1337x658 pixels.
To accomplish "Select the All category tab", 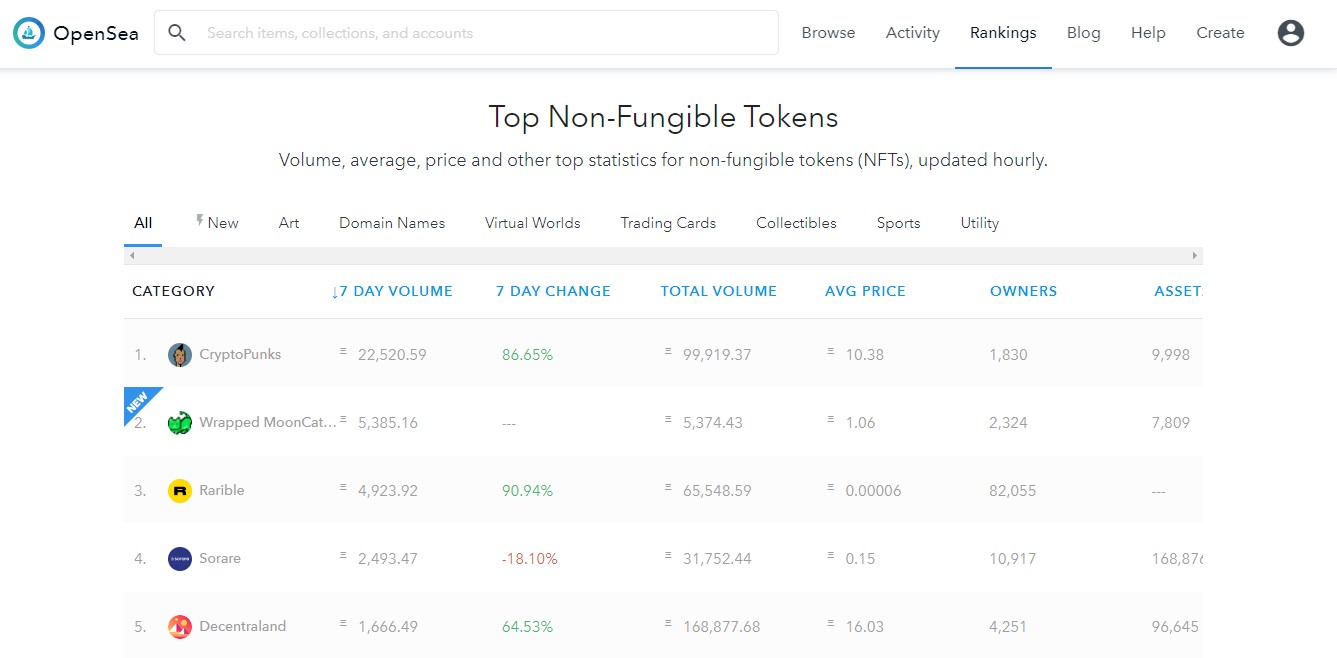I will click(143, 223).
